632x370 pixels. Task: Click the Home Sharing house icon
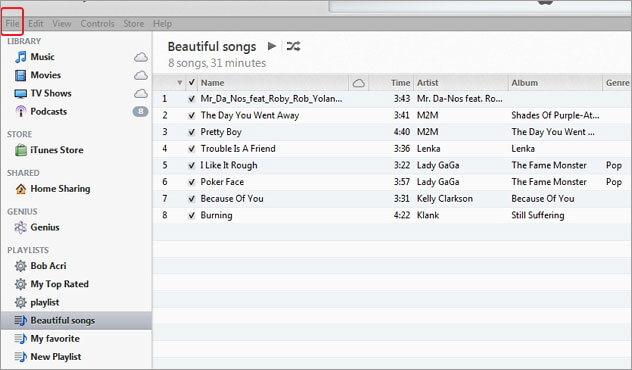[21, 189]
